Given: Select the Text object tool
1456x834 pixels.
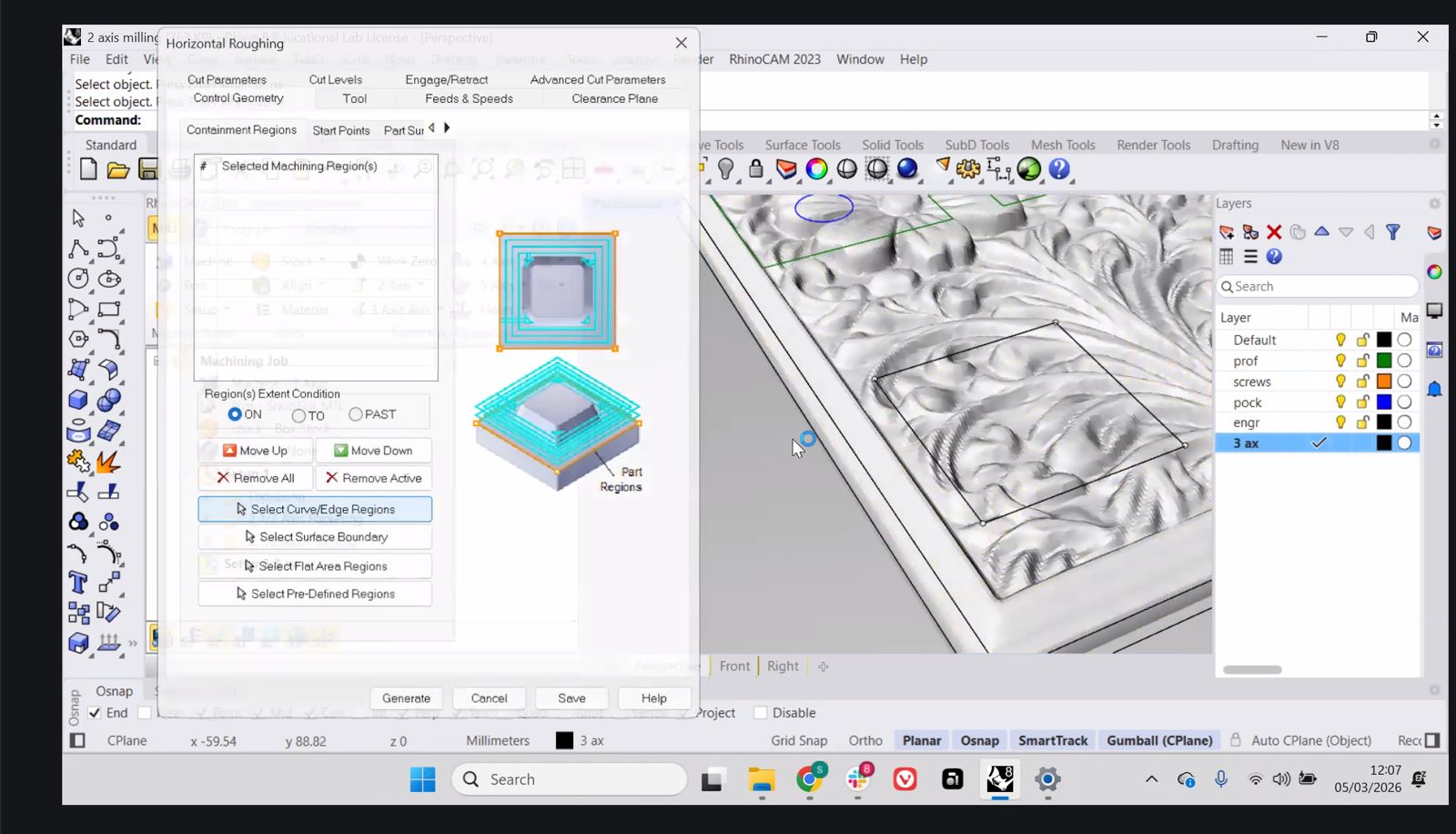Looking at the screenshot, I should pos(78,583).
